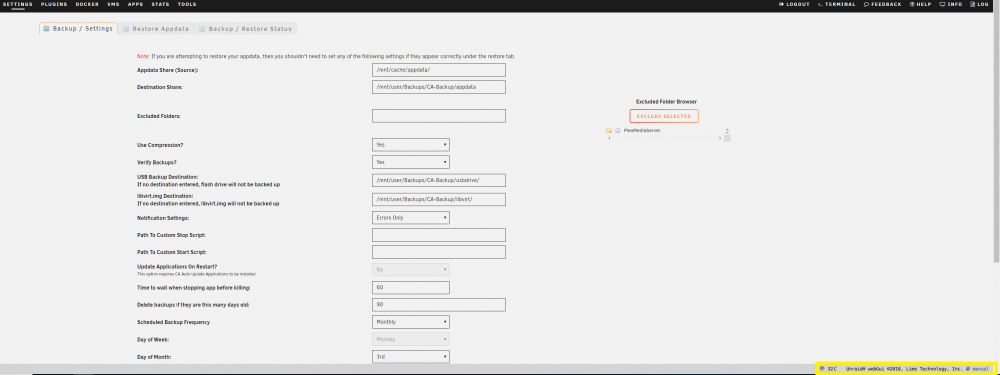
Task: Click folder browser scroll right arrow
Action: pos(721,138)
